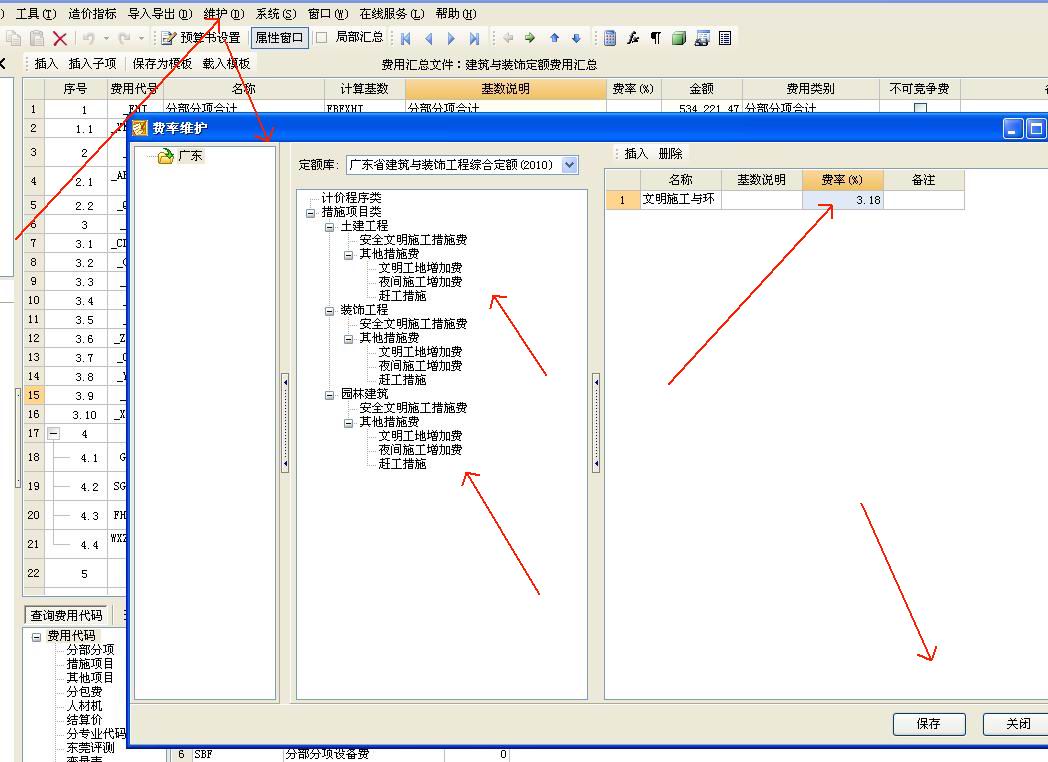
Task: Click the green right arrow icon
Action: [x=530, y=38]
